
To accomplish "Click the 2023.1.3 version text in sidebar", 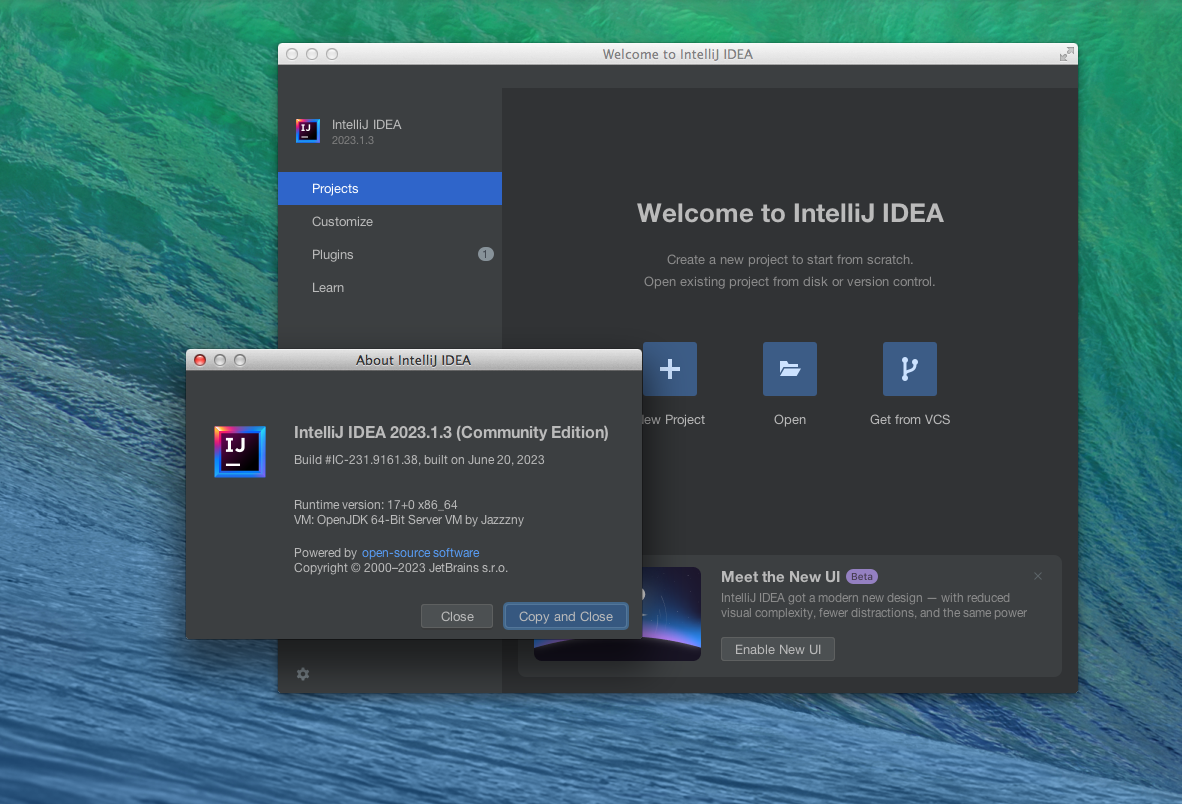I will pos(353,140).
